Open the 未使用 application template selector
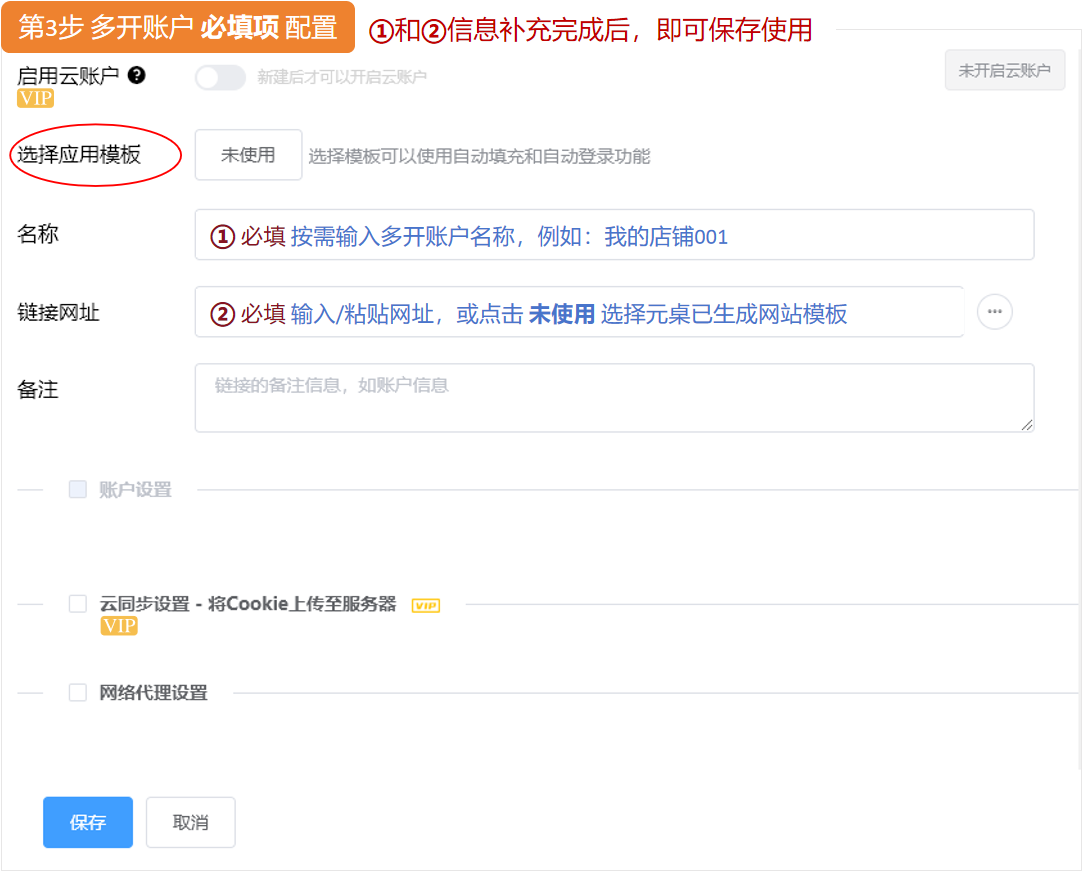1086x875 pixels. tap(248, 154)
